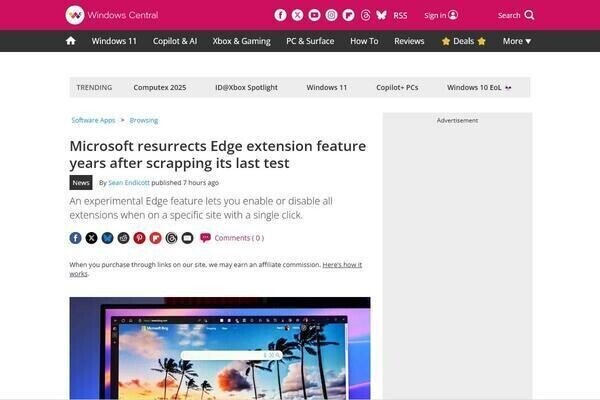Screen dimensions: 600x400
Task: Go to the Home page icon
Action: tap(70, 41)
